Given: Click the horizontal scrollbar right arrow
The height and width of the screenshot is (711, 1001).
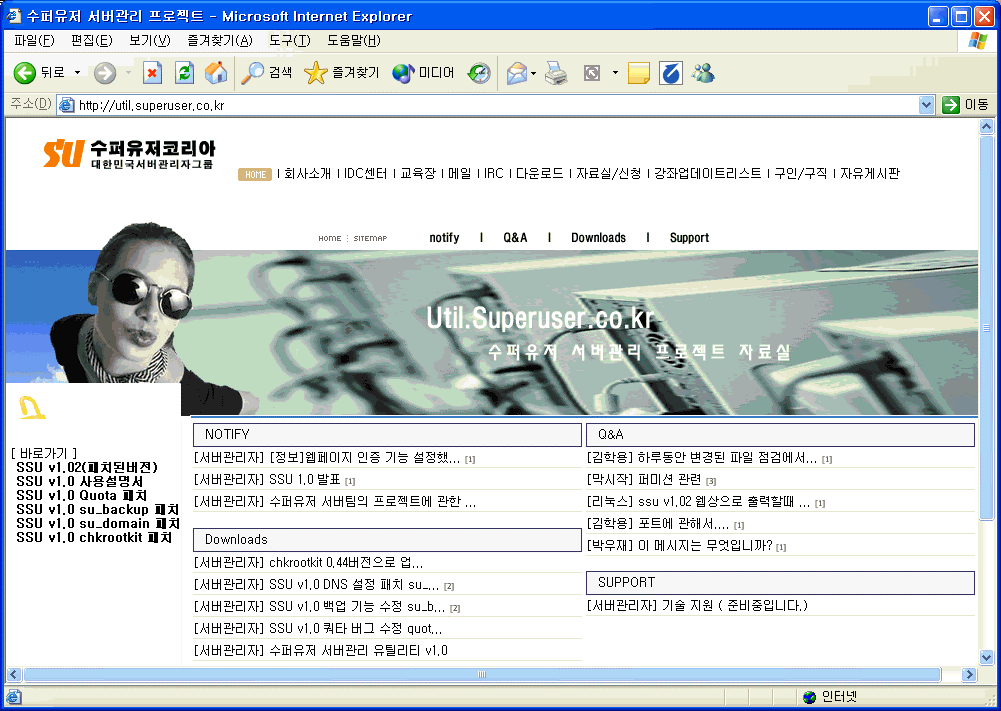Looking at the screenshot, I should coord(969,674).
